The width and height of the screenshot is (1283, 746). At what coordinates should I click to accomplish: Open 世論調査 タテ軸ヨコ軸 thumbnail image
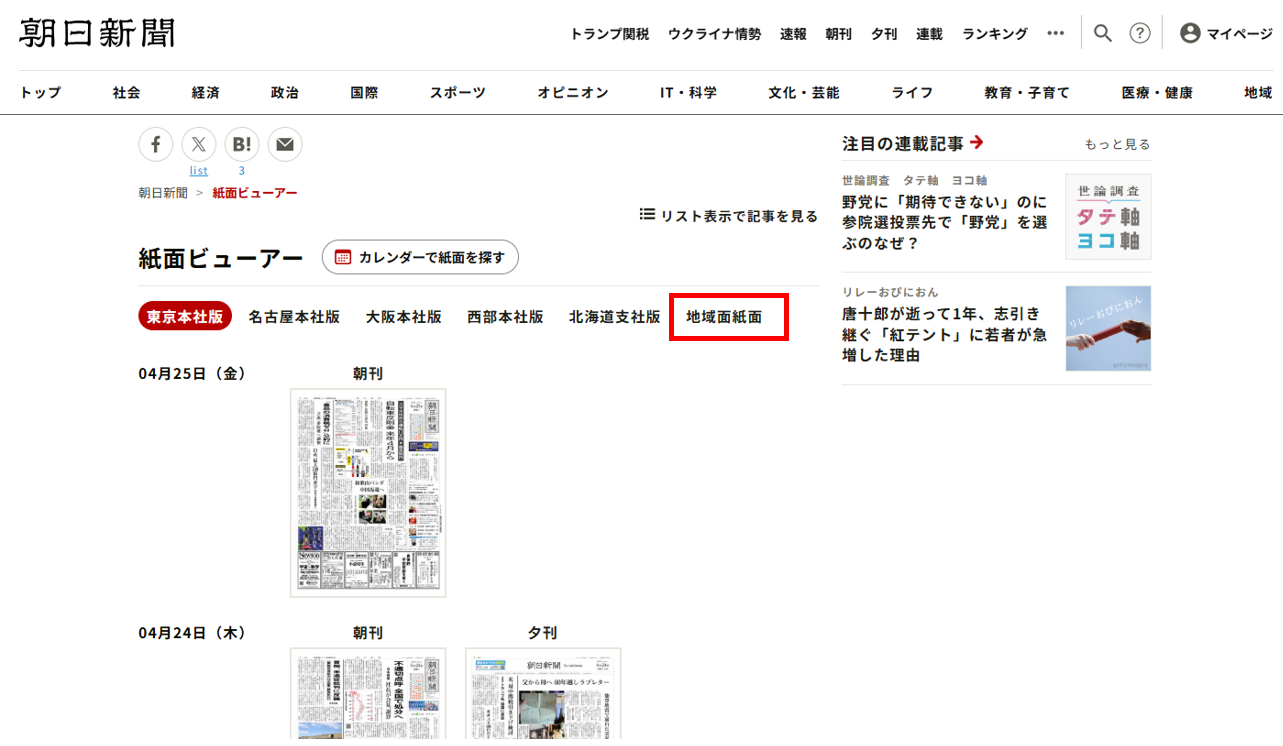click(1108, 217)
